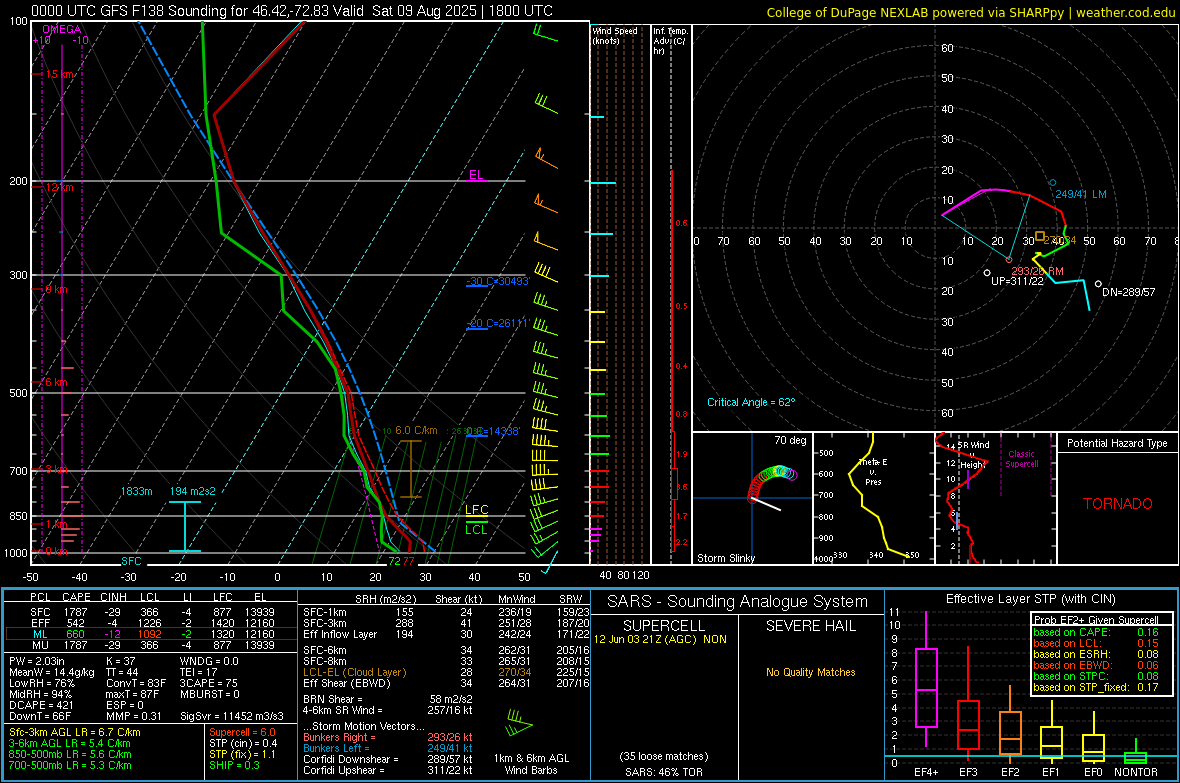Click the Bunkers left-mover circle near 249/41 LM

(1053, 183)
